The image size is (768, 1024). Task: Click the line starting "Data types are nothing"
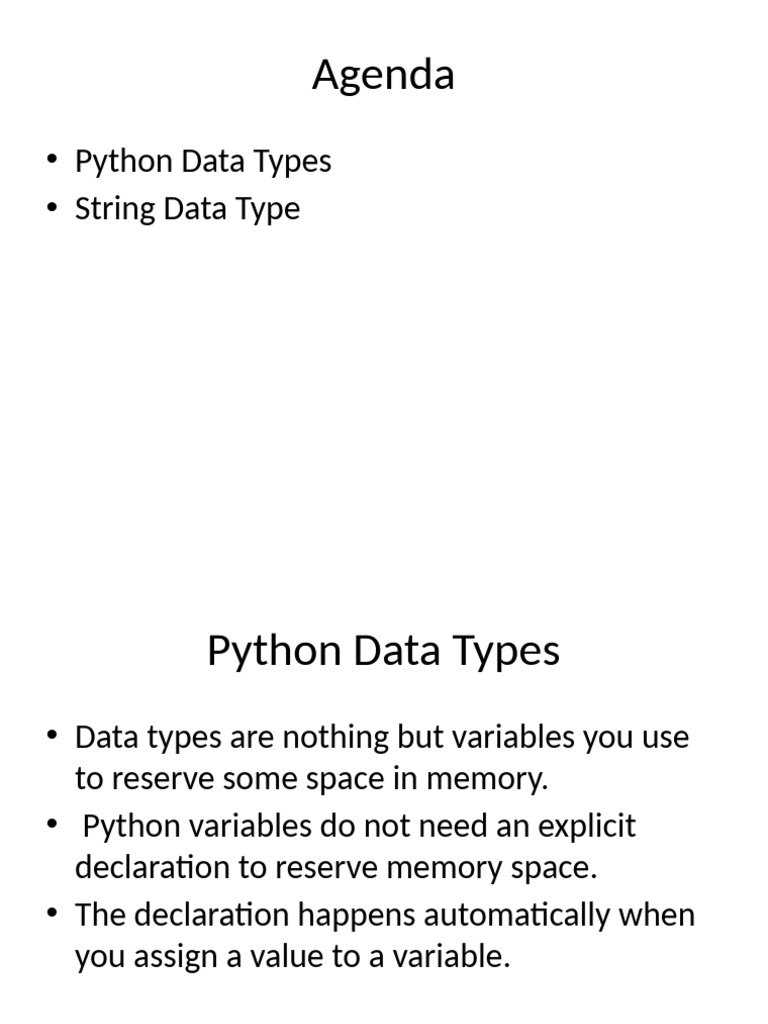(382, 738)
